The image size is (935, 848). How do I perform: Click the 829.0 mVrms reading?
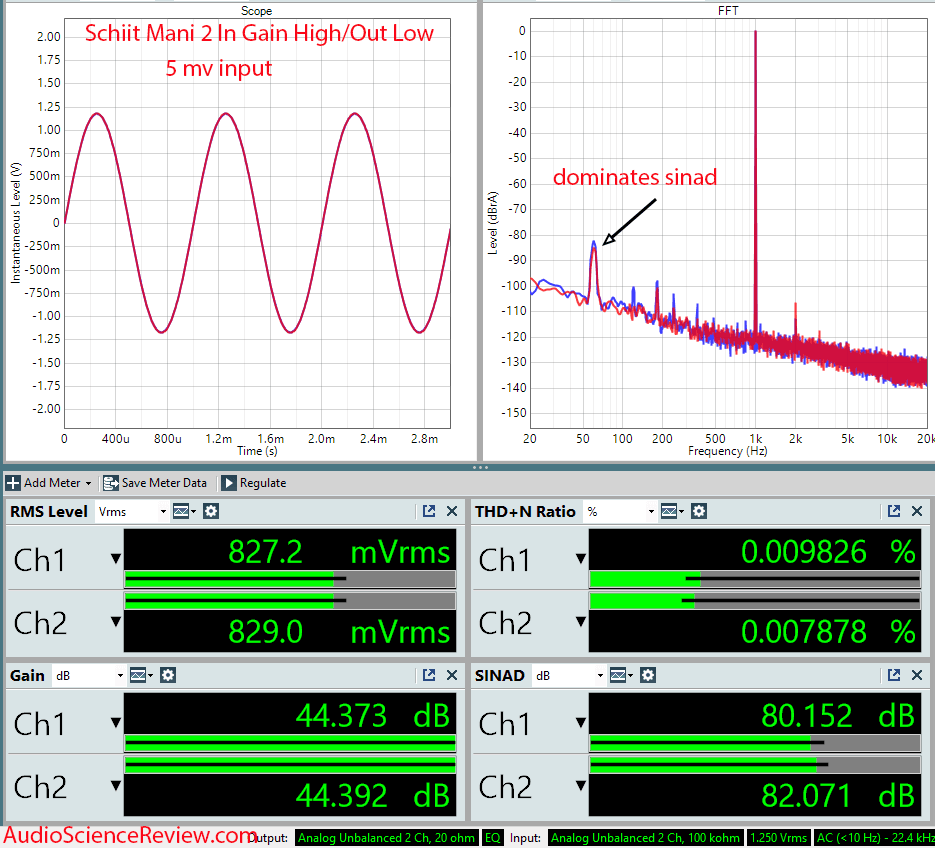click(339, 632)
